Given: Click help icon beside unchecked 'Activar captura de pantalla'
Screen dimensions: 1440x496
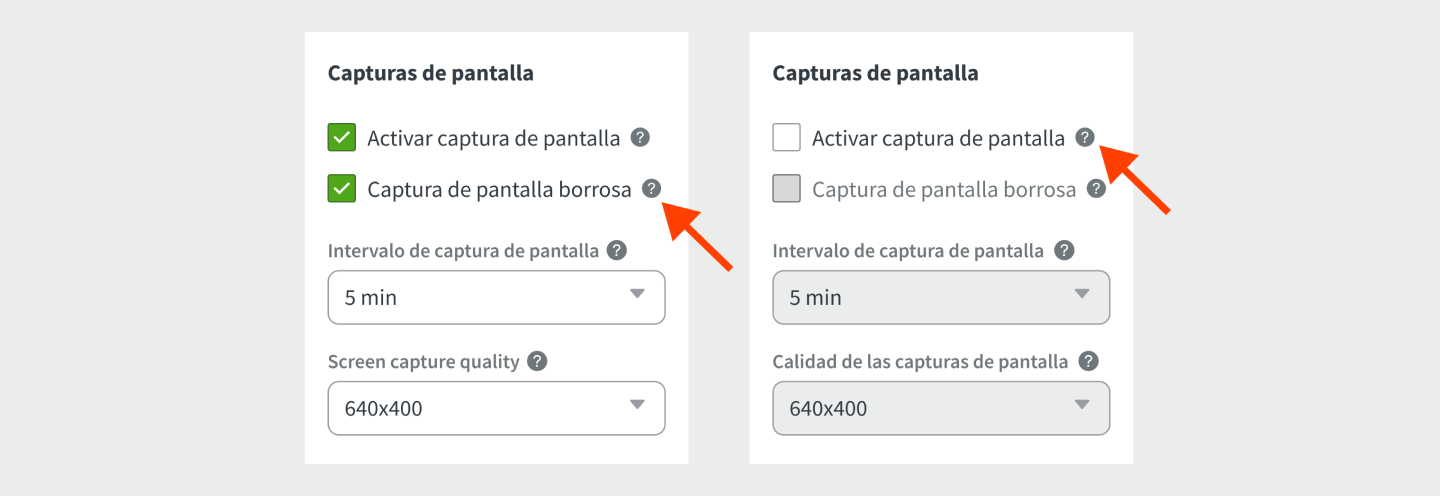Looking at the screenshot, I should tap(1085, 138).
